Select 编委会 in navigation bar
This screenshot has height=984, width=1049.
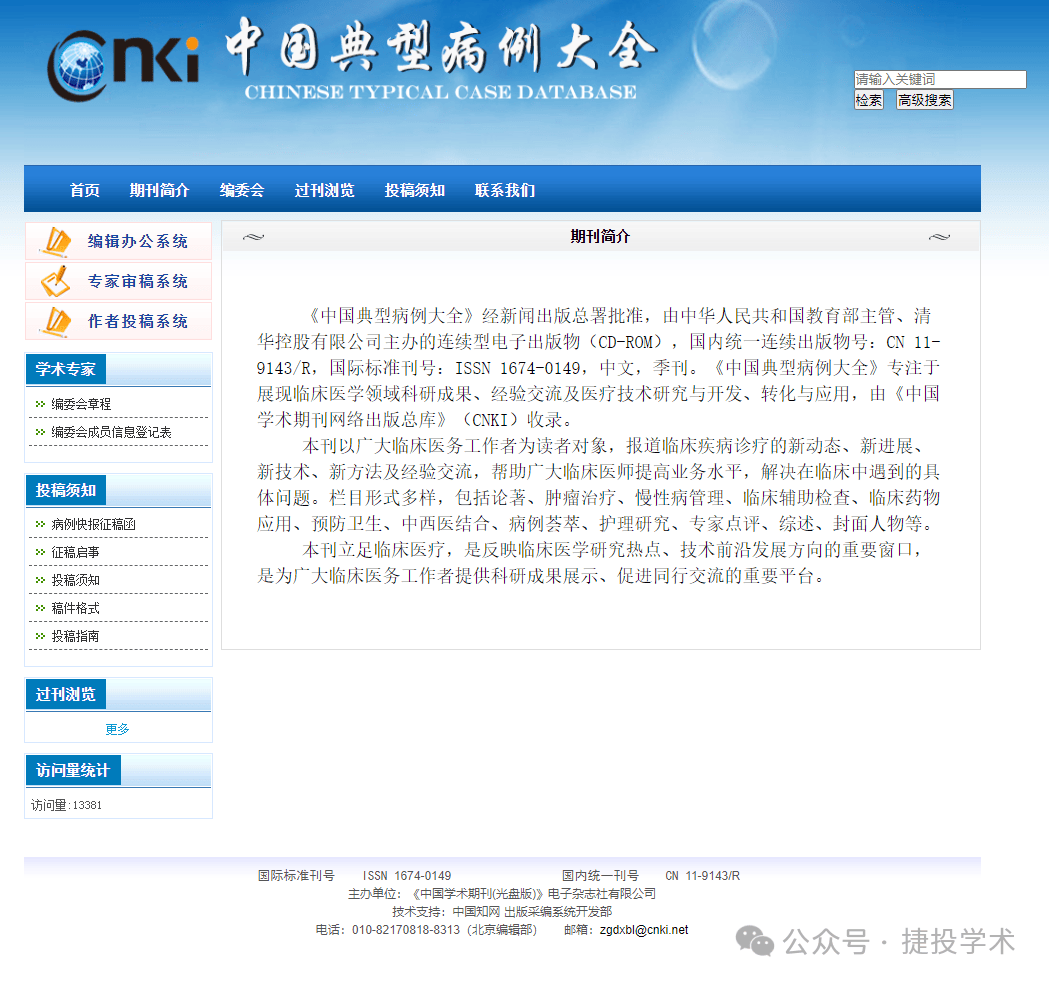[x=242, y=191]
